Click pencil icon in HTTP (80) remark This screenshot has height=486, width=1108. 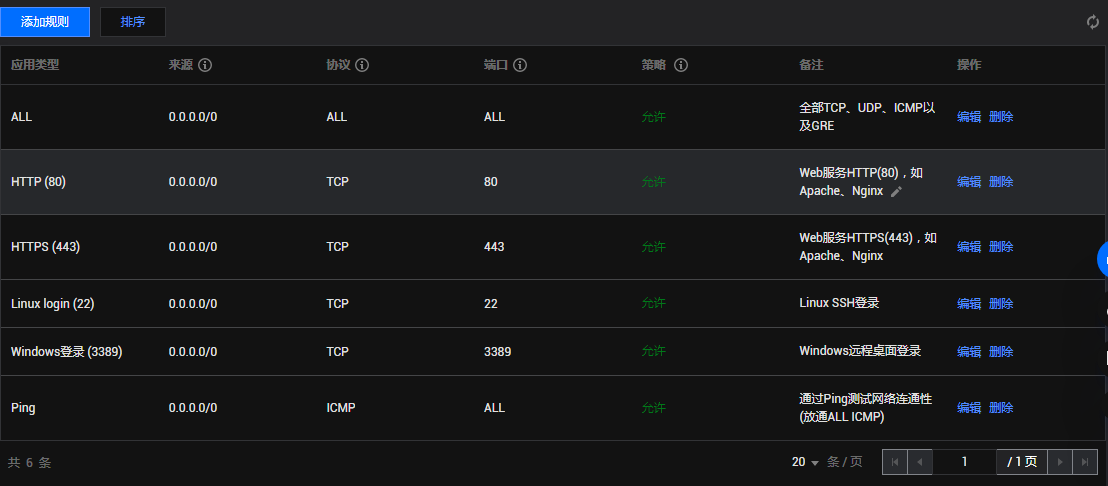click(x=896, y=191)
